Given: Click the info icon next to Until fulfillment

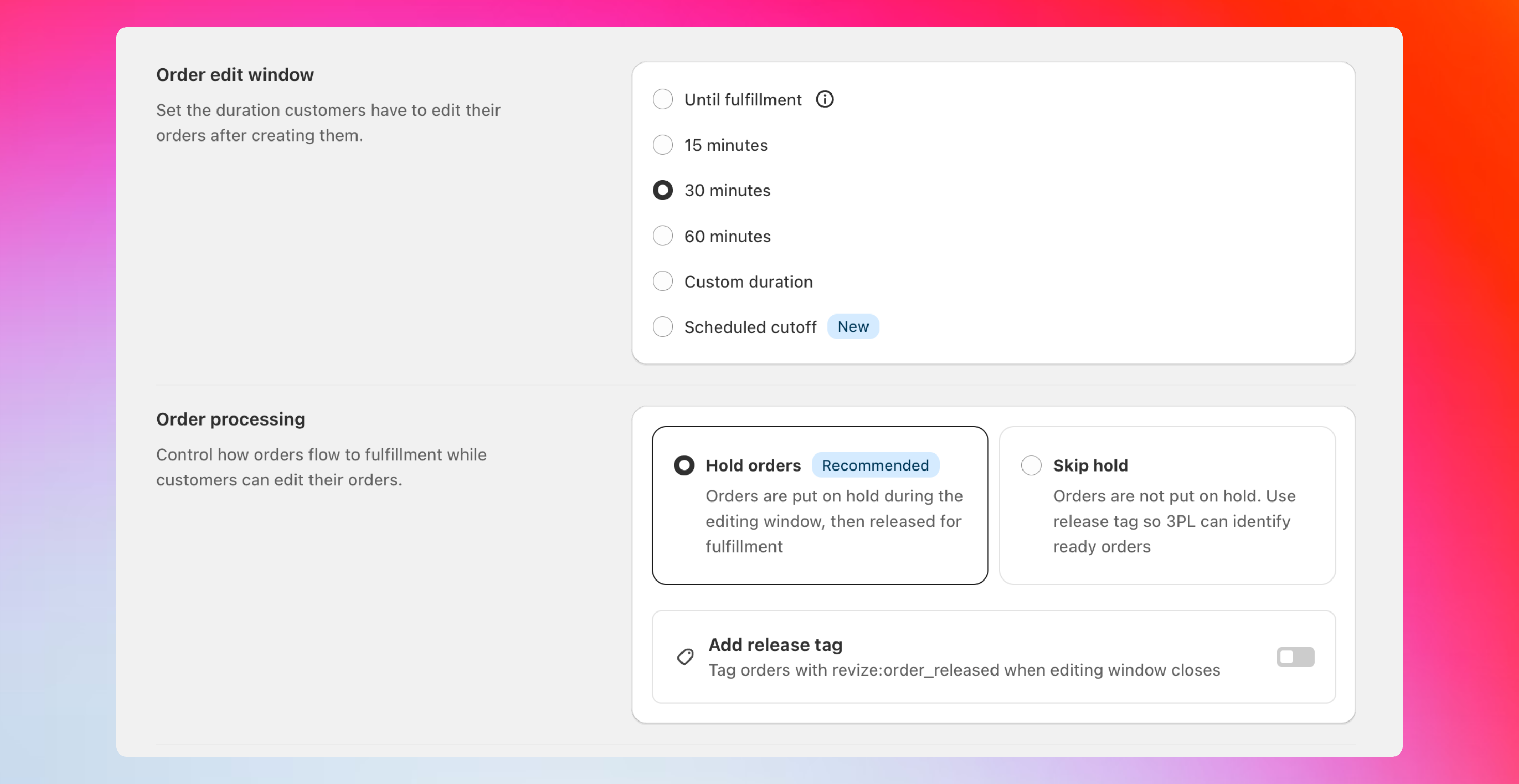Looking at the screenshot, I should [825, 99].
